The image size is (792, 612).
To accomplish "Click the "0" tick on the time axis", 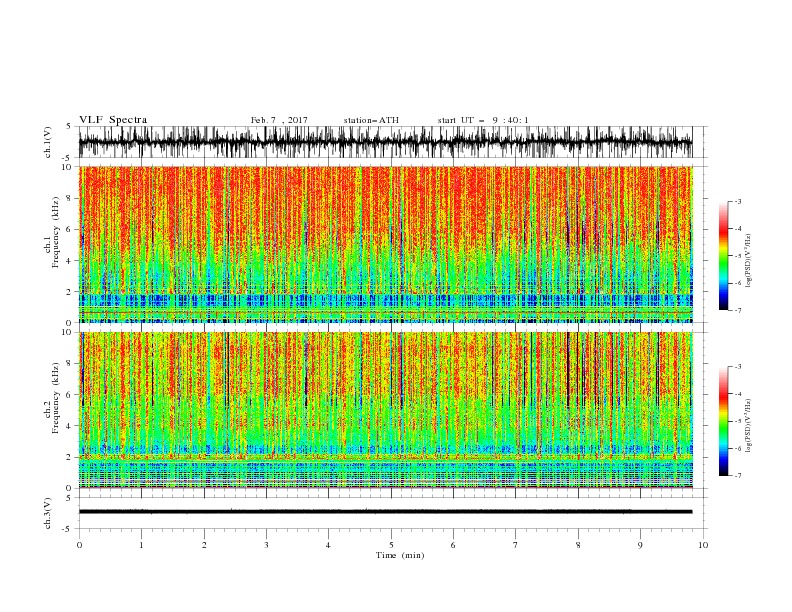I will click(79, 545).
